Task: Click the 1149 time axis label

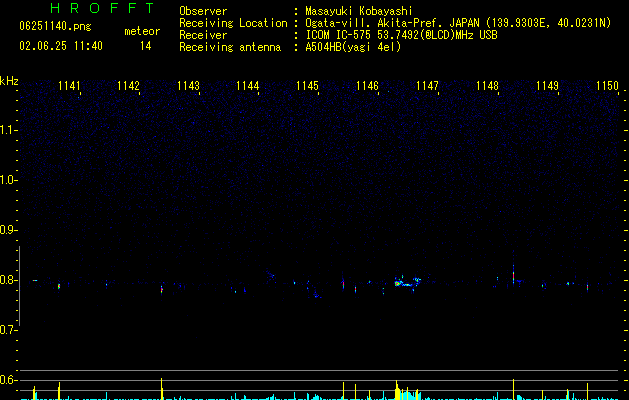Action: (547, 86)
